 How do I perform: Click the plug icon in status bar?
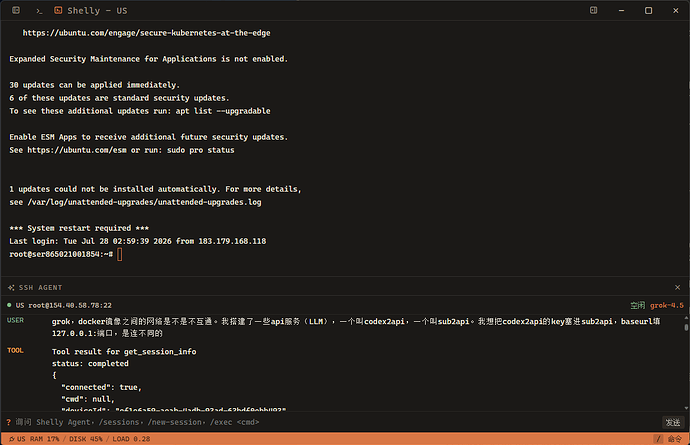coord(11,439)
